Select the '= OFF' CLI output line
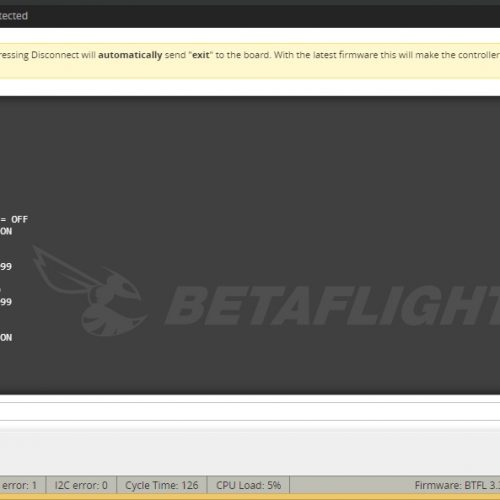 coord(14,219)
